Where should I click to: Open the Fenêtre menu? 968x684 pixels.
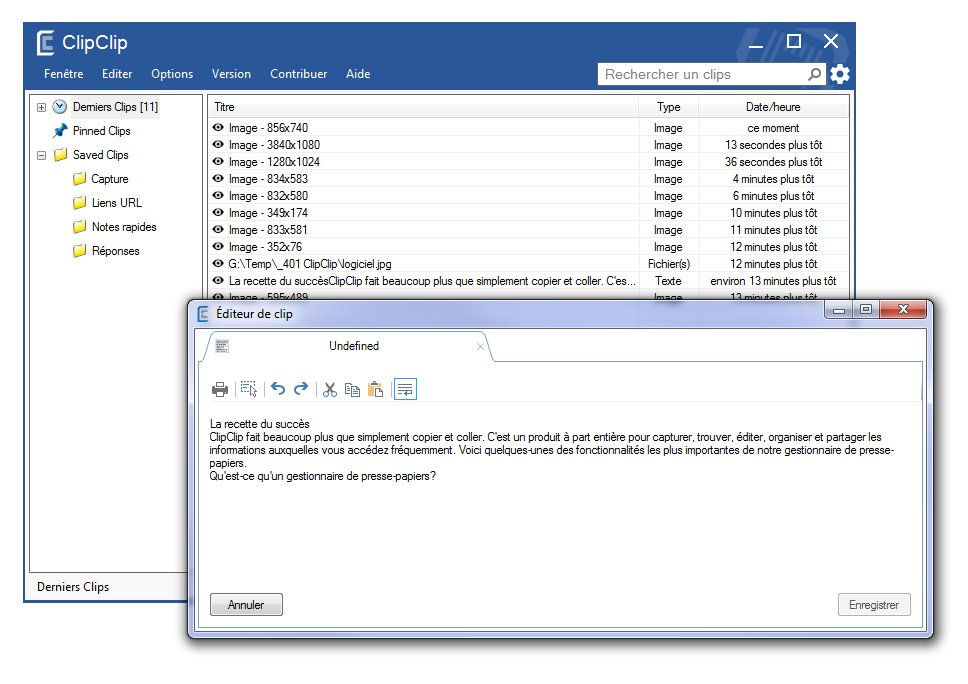click(x=64, y=74)
